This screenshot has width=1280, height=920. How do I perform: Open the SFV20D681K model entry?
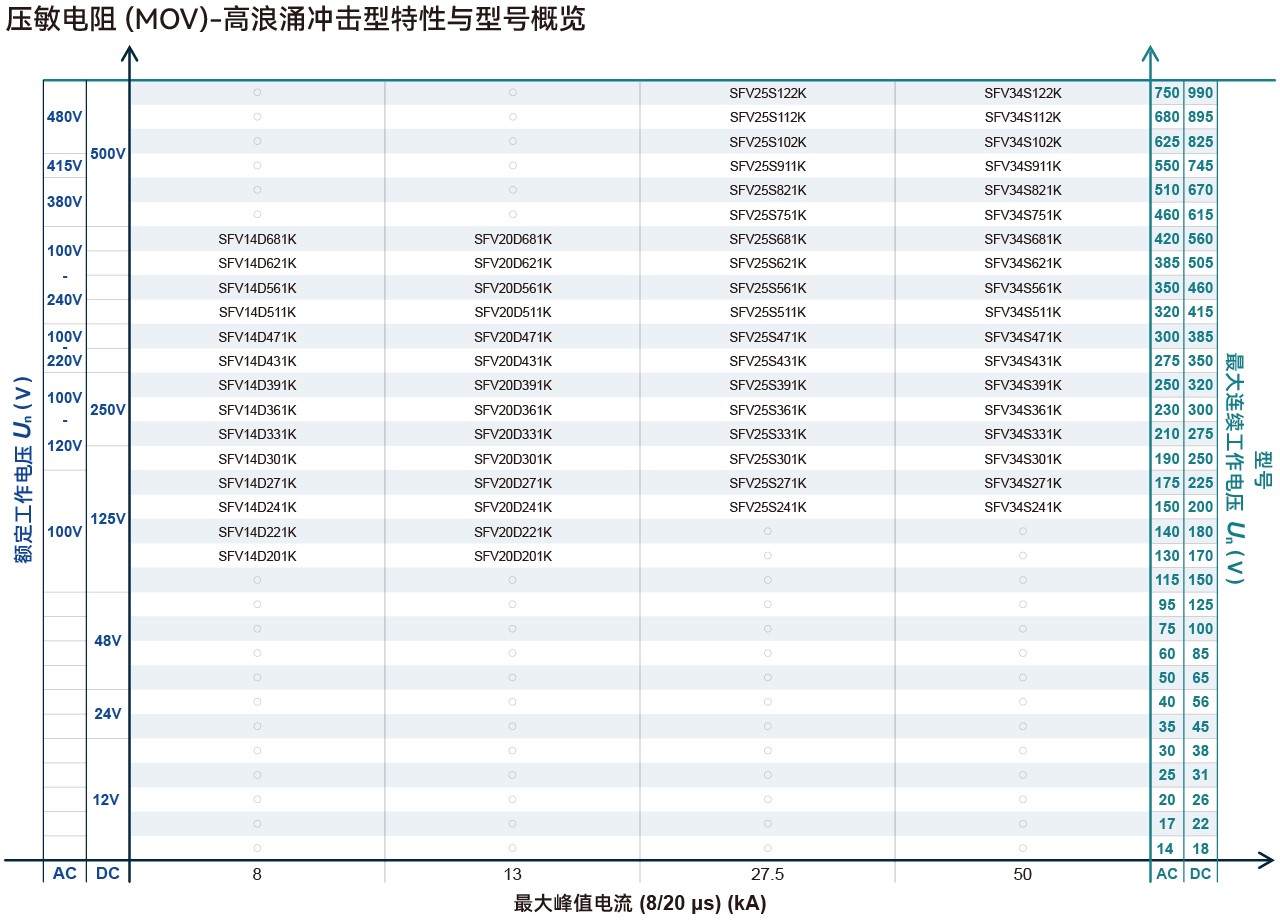click(512, 239)
